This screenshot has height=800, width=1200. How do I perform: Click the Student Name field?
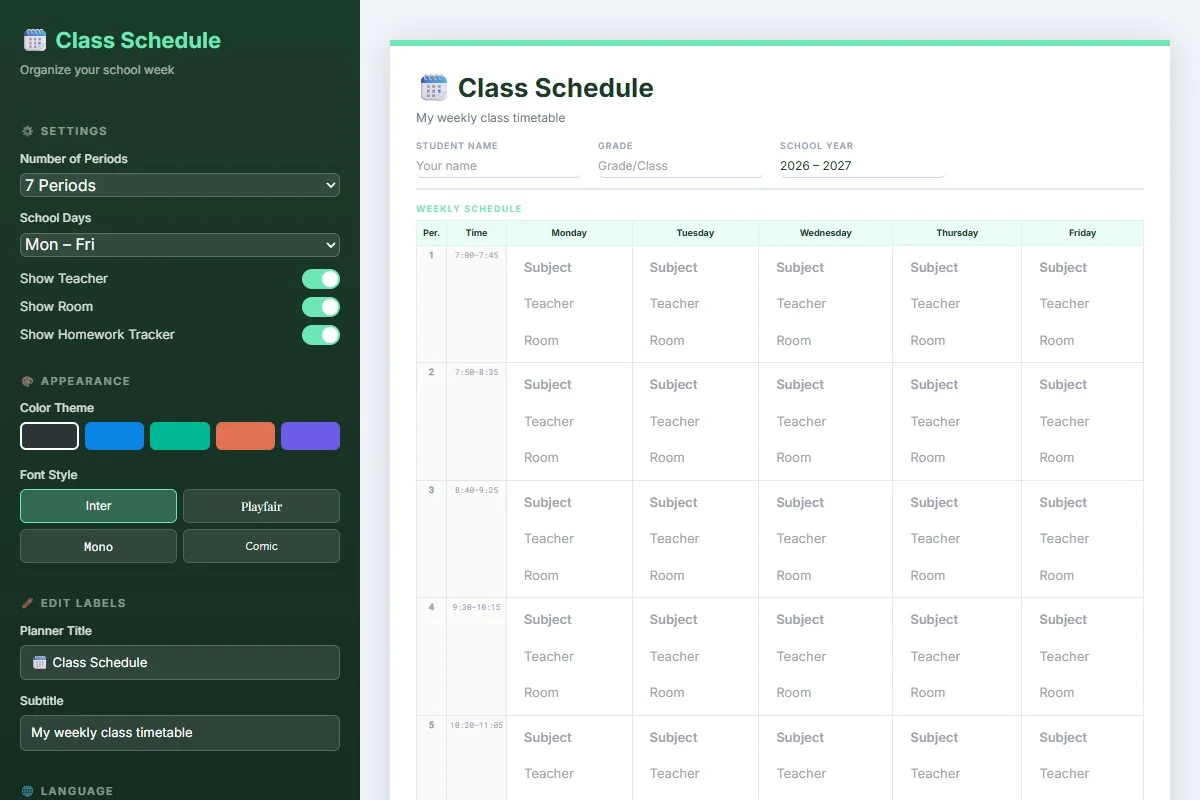(498, 166)
